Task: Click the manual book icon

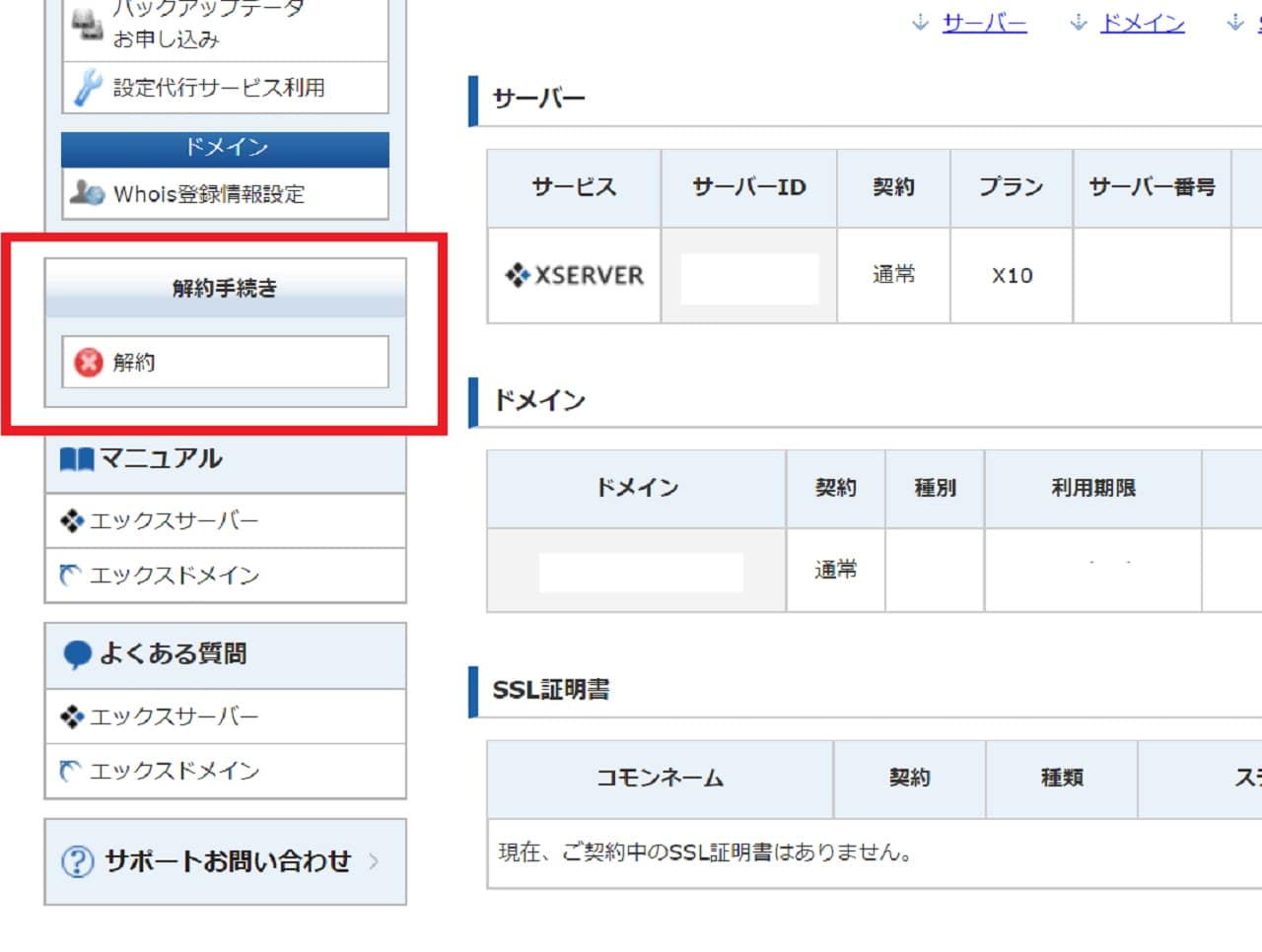Action: [x=76, y=459]
